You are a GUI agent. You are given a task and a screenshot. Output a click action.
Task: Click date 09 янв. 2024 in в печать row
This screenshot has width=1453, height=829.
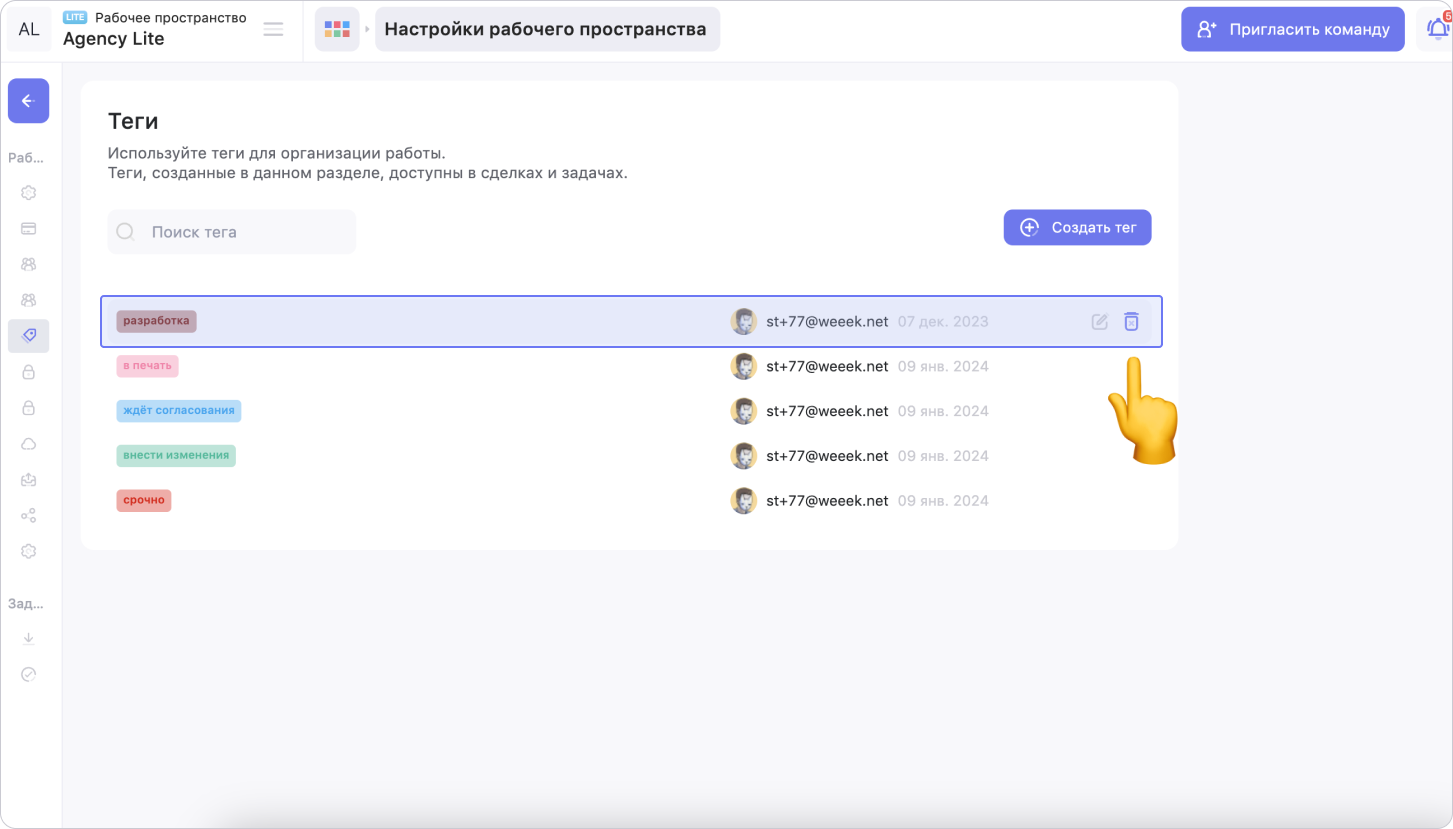(943, 367)
